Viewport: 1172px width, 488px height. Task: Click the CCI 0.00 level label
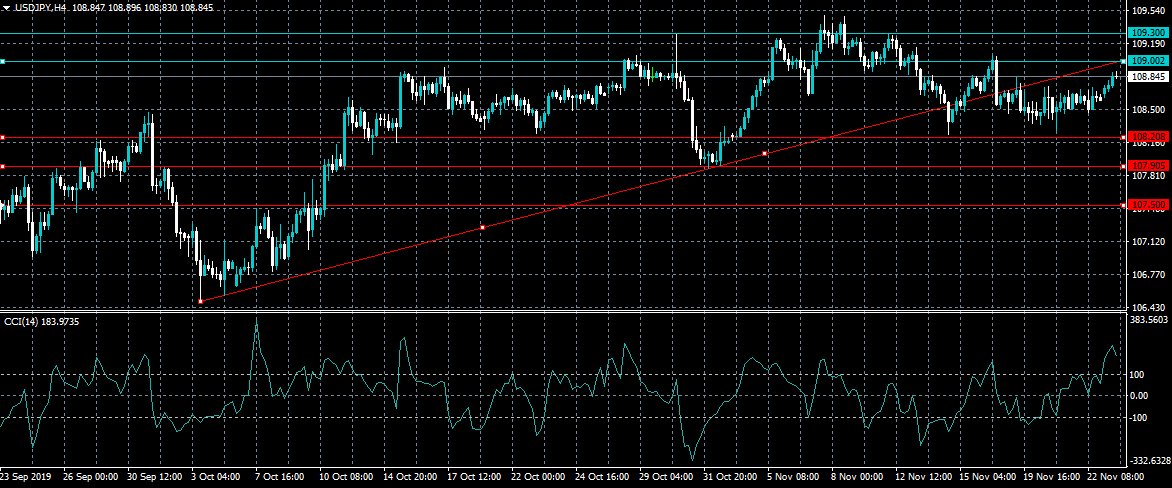(x=1141, y=395)
